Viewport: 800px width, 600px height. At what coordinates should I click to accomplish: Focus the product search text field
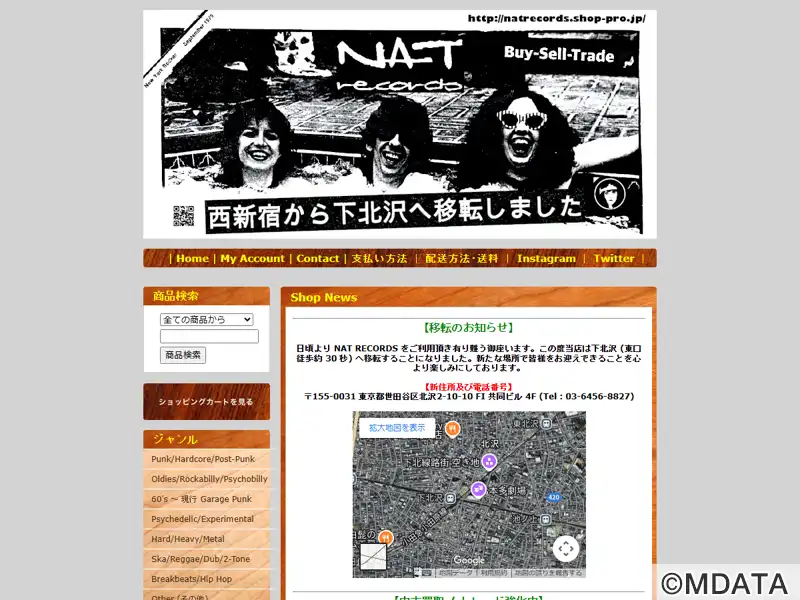coord(209,336)
